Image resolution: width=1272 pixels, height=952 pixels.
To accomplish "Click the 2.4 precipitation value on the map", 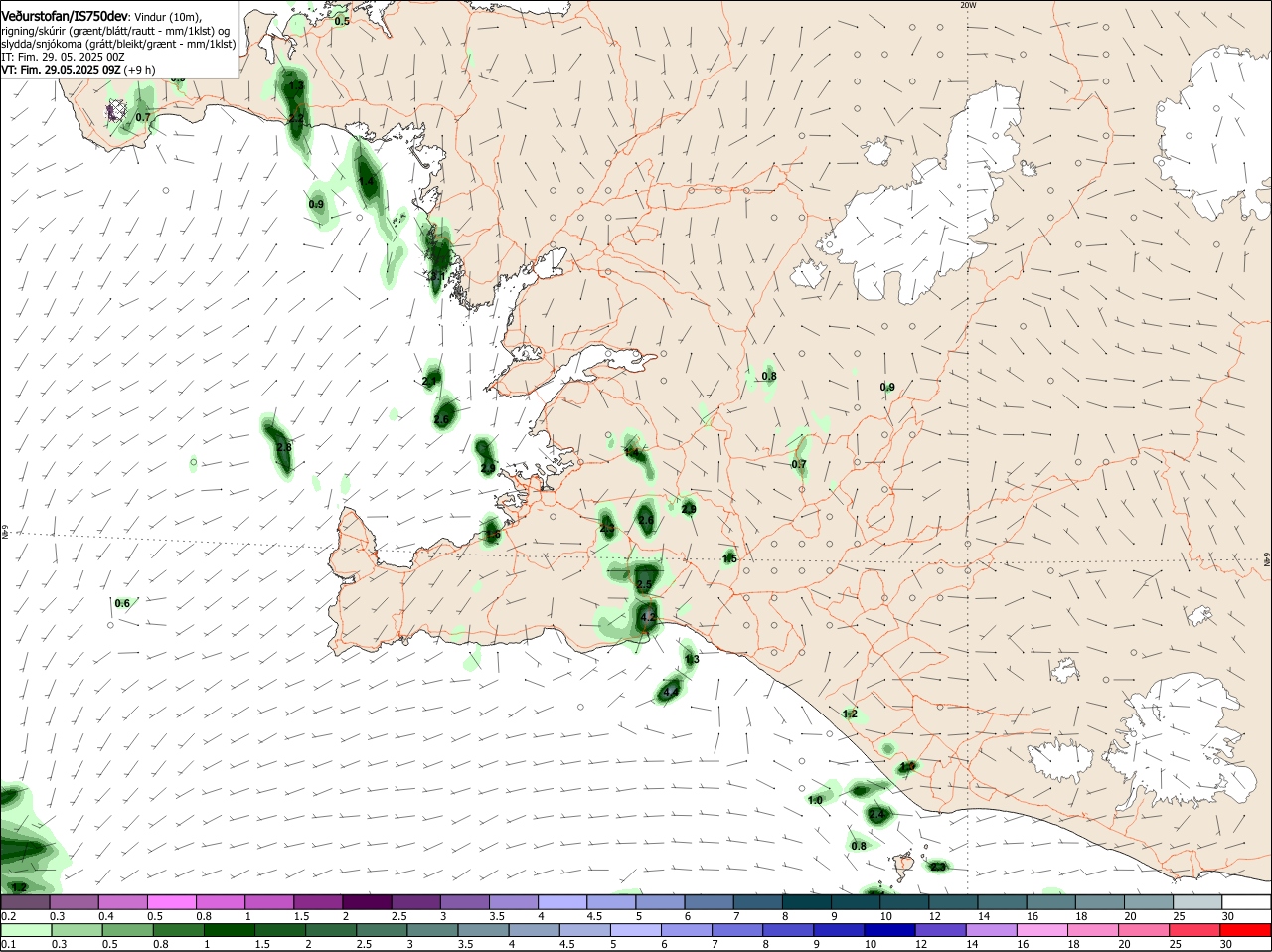I will pyautogui.click(x=875, y=814).
